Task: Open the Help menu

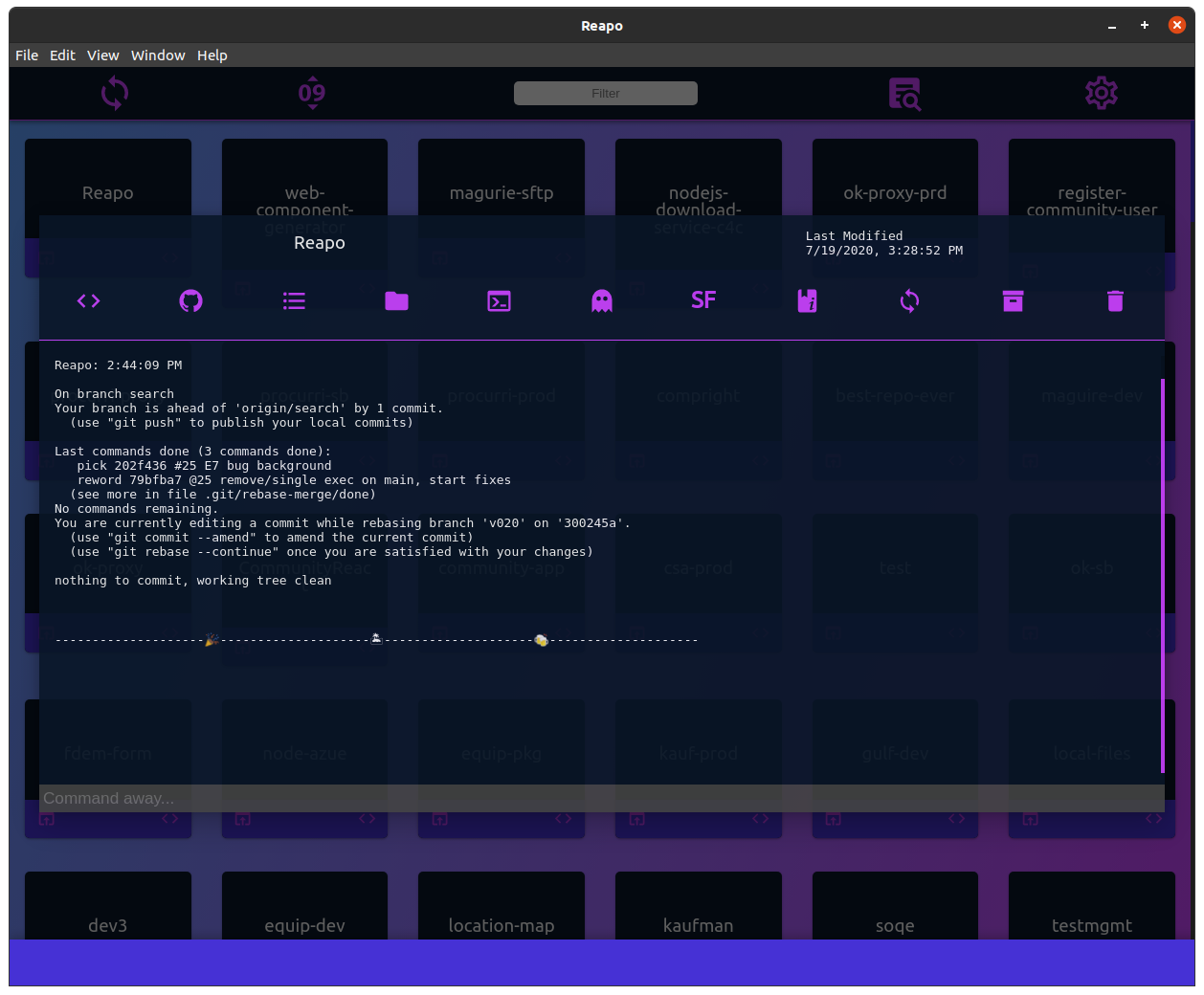Action: tap(212, 55)
